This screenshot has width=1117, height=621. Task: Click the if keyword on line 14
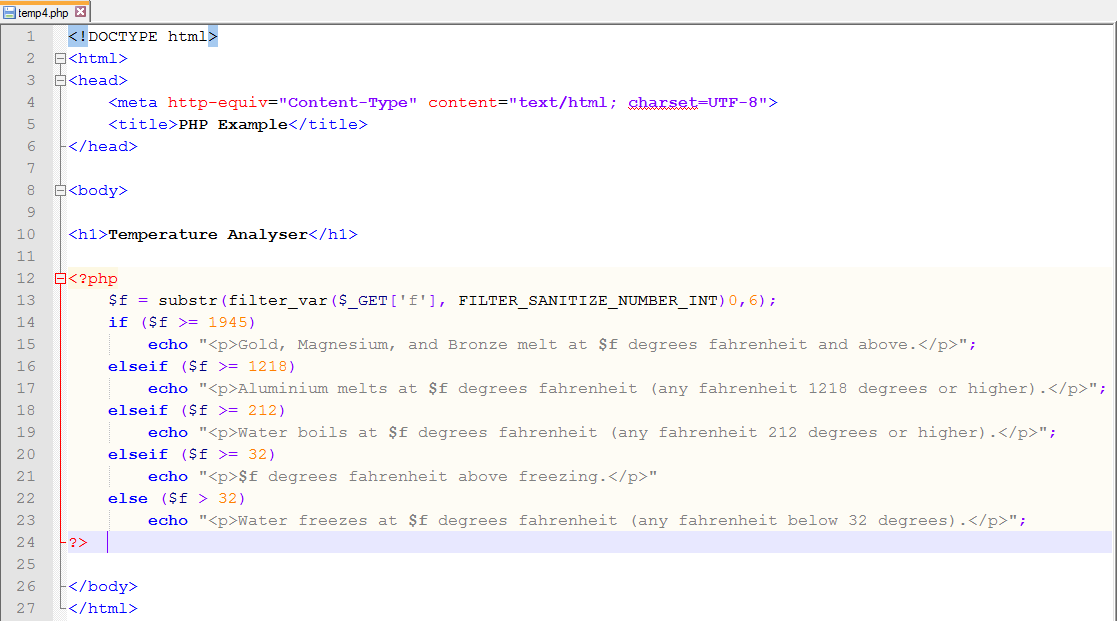[118, 323]
